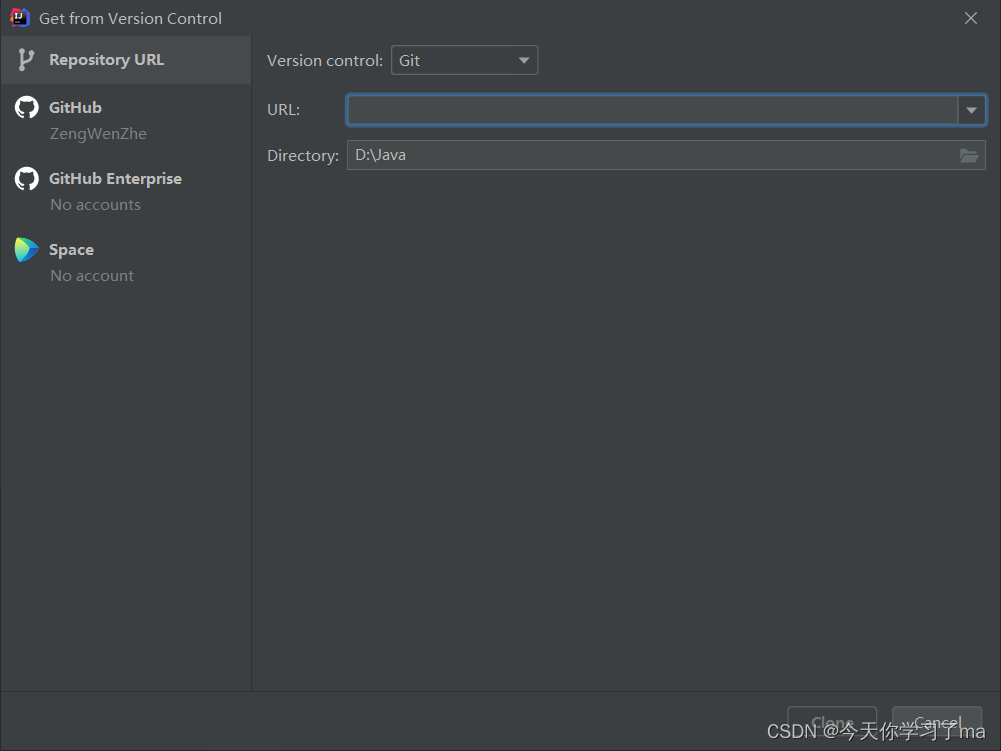1001x751 pixels.
Task: Click the No account text under Space
Action: pyautogui.click(x=92, y=276)
